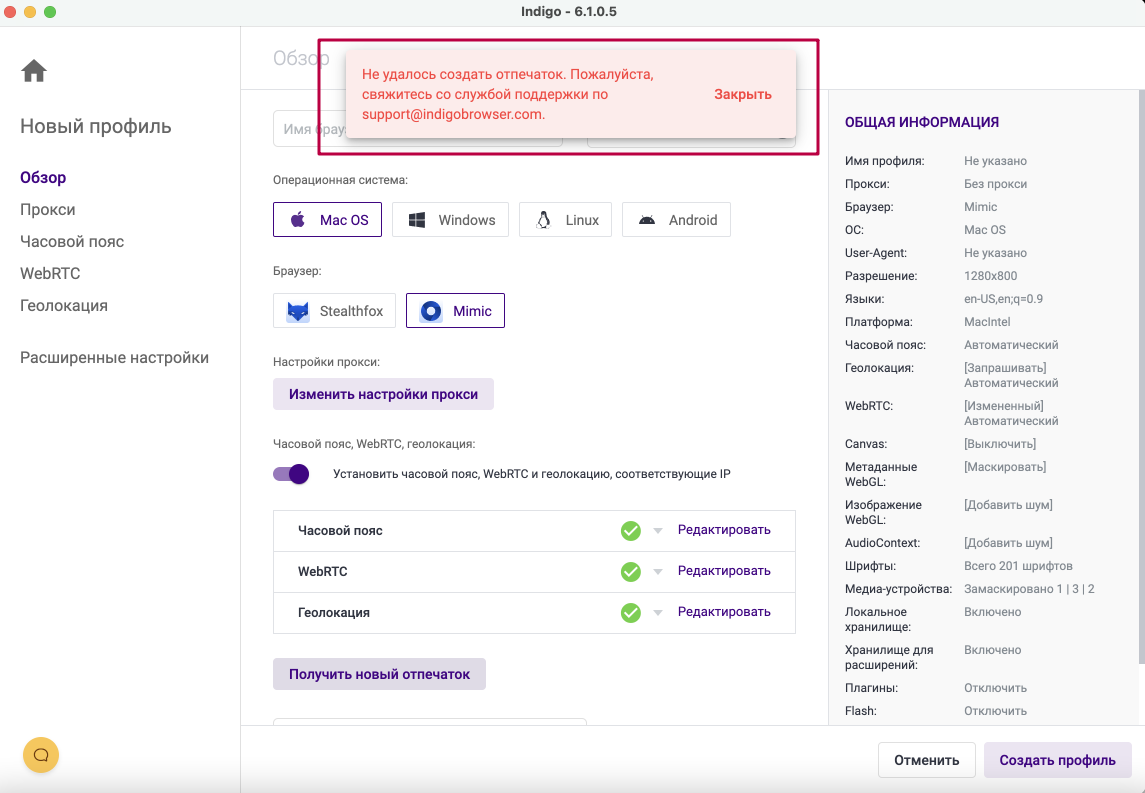
Task: Toggle automatic timezone, WebRTC and geolocation switch
Action: (x=291, y=474)
